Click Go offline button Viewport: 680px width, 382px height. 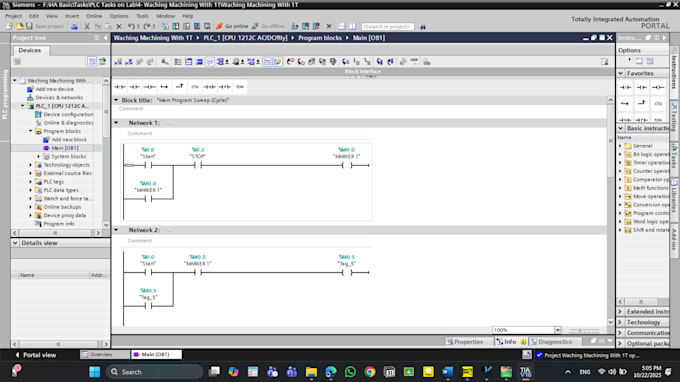point(268,26)
